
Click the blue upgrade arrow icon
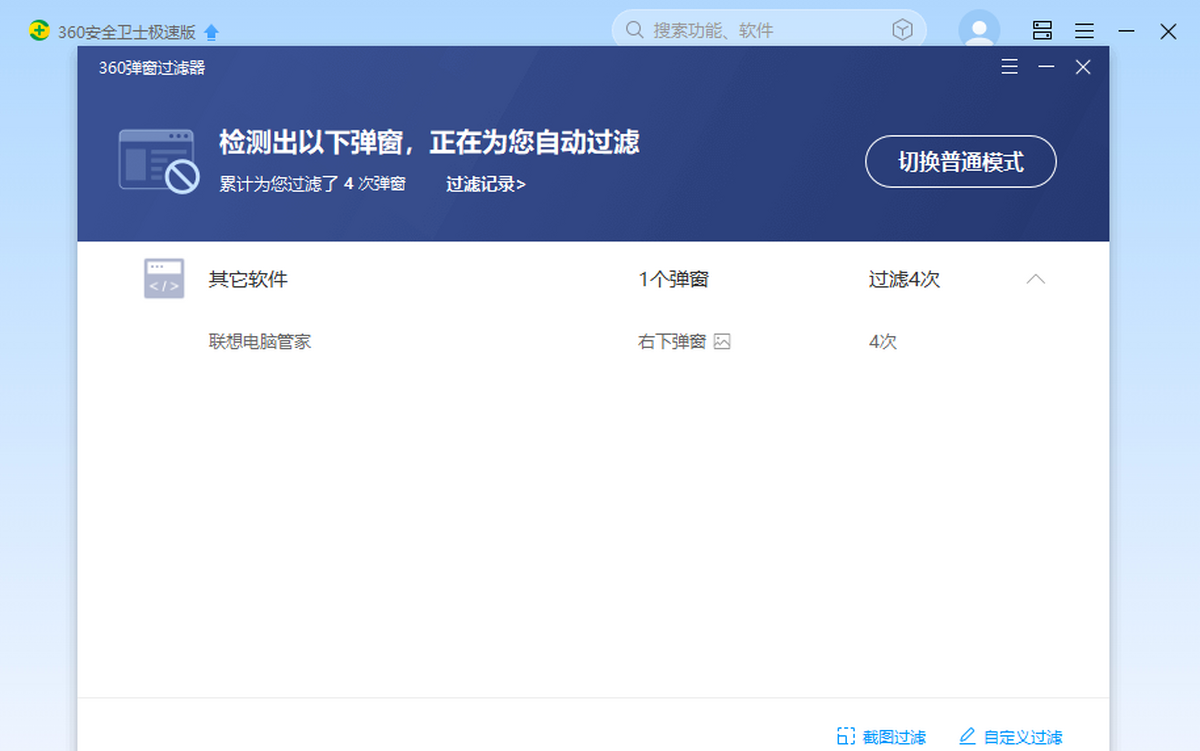[x=211, y=32]
